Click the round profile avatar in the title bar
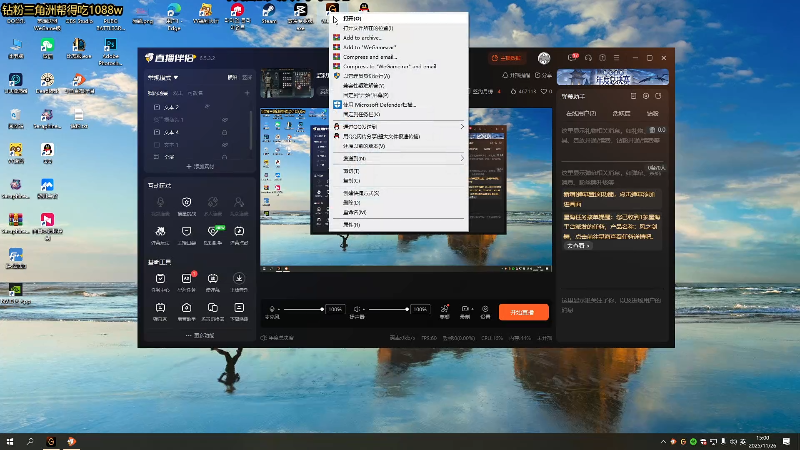Viewport: 800px width, 450px height. pos(544,58)
